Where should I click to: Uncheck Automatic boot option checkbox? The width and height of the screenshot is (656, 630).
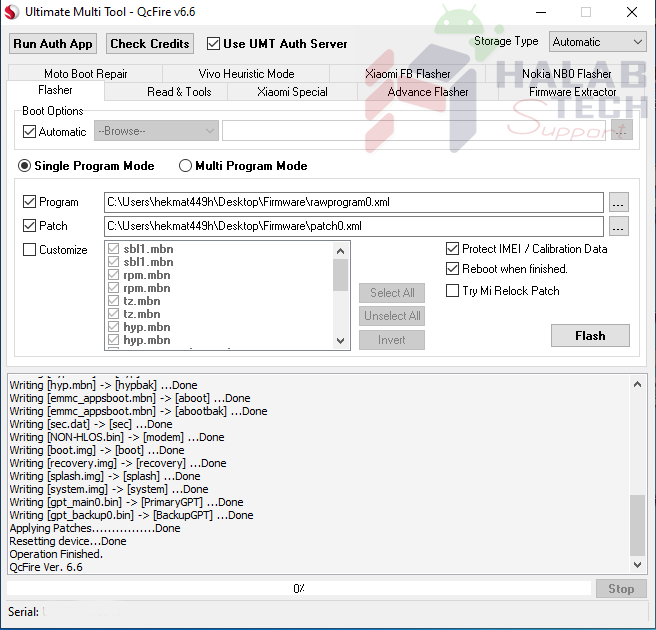[x=29, y=131]
